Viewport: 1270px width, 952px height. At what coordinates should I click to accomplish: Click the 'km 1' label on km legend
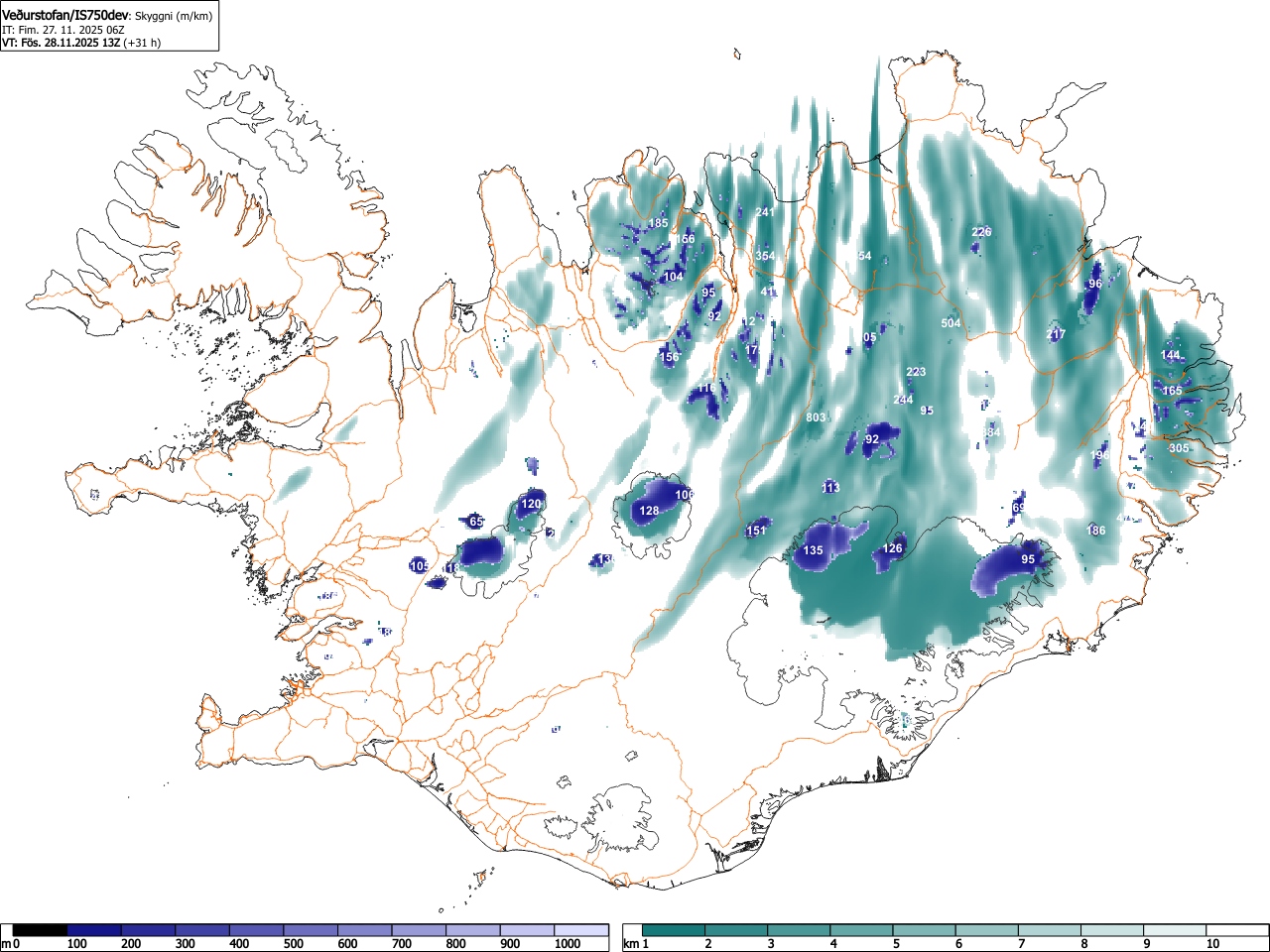635,944
